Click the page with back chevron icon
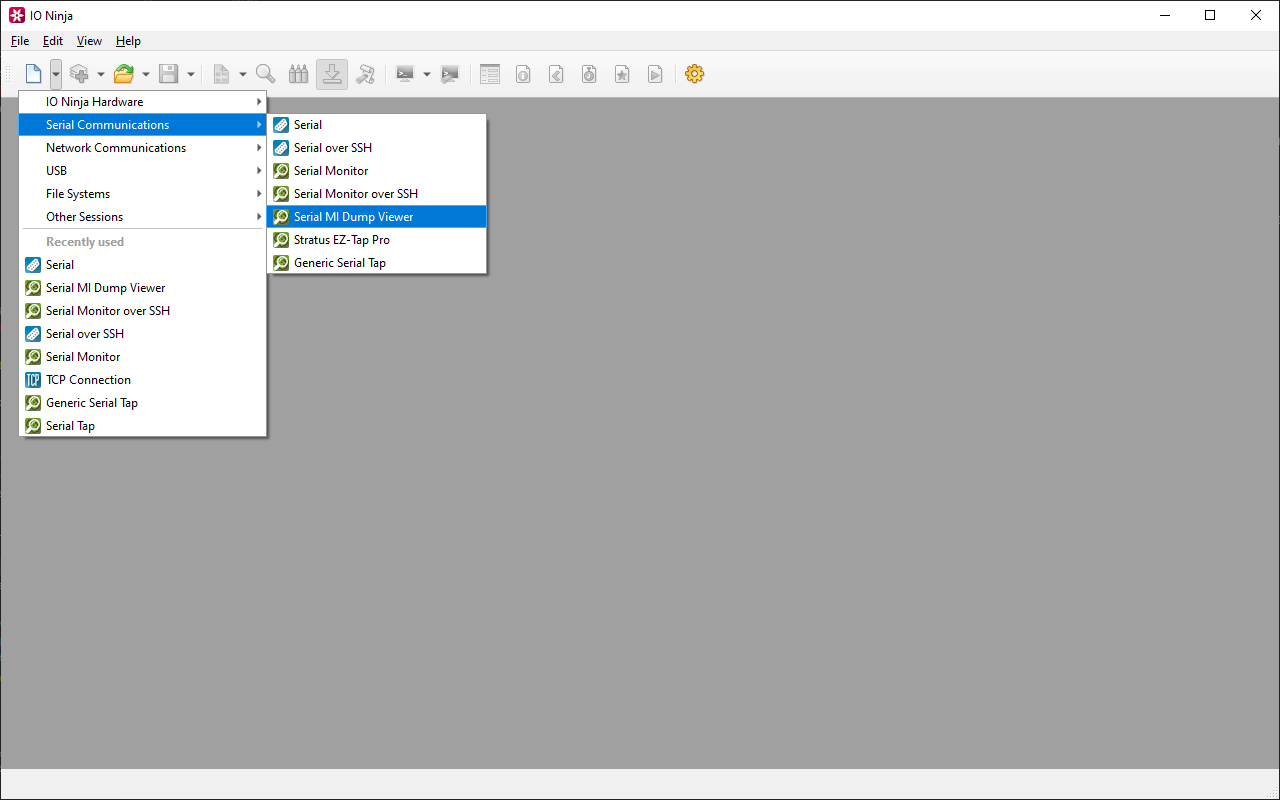Image resolution: width=1280 pixels, height=800 pixels. pyautogui.click(x=556, y=74)
